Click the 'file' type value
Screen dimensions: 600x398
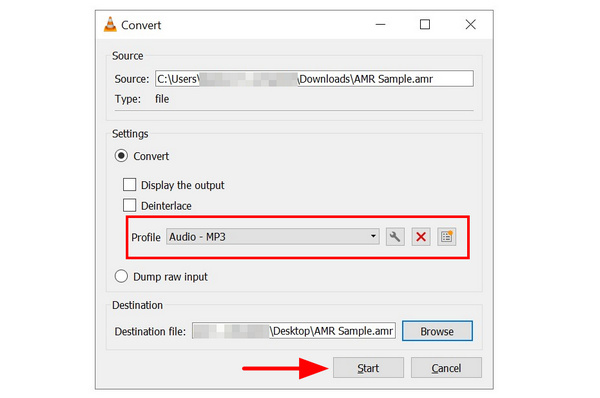(x=162, y=99)
